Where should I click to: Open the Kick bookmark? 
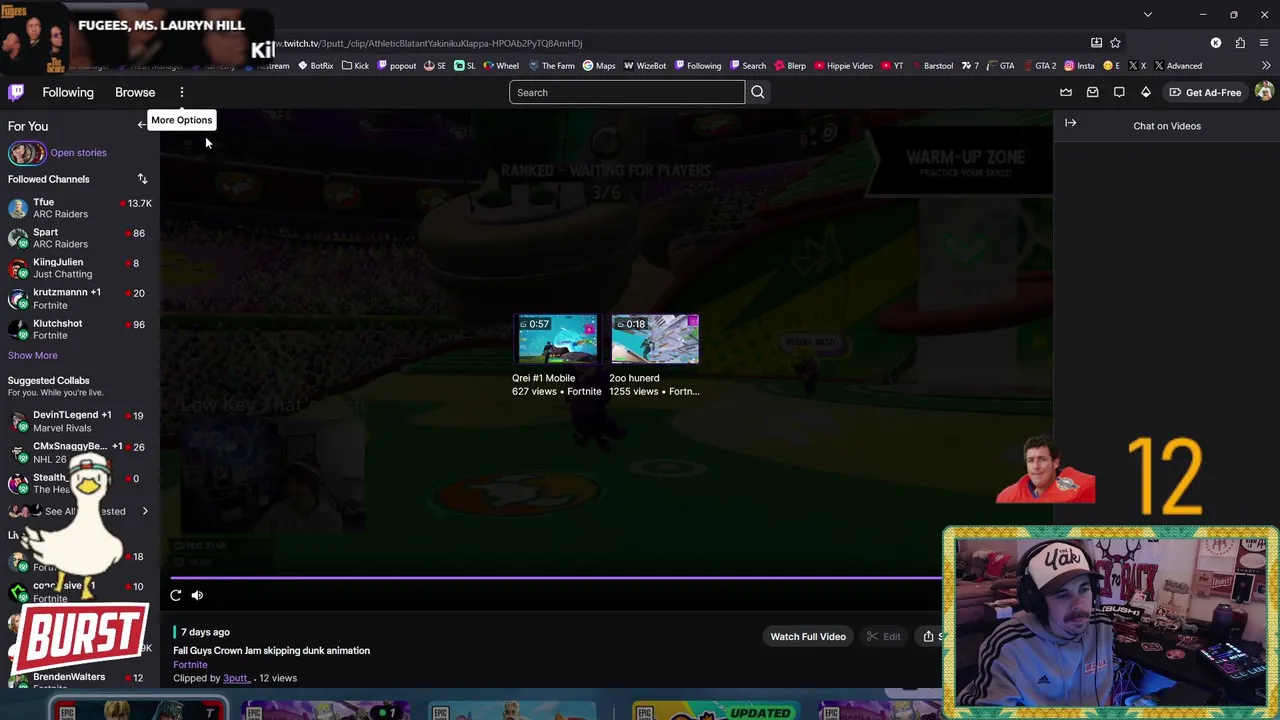355,66
